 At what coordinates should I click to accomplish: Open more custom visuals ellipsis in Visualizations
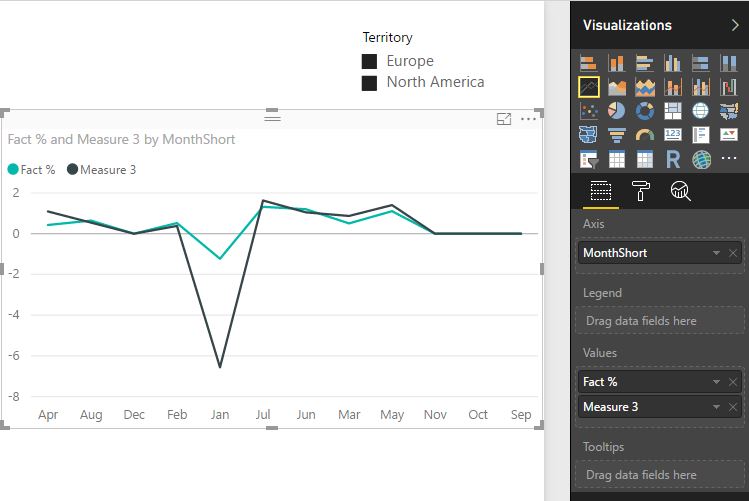pyautogui.click(x=728, y=158)
